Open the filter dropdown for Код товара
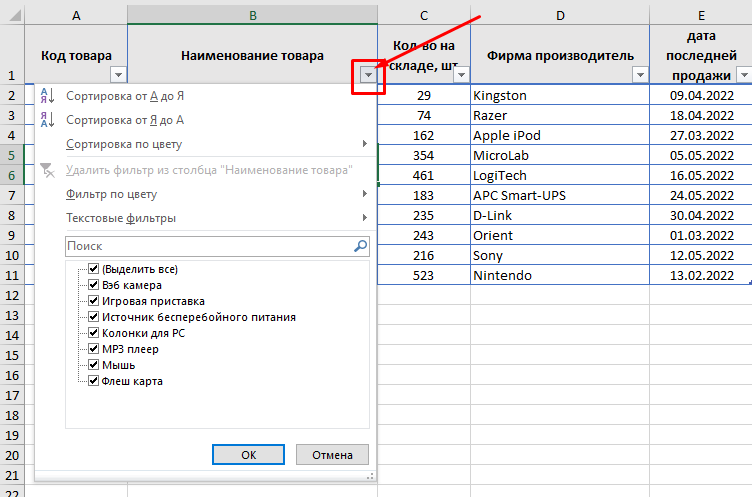Screen dimensions: 752x497 tap(118, 75)
